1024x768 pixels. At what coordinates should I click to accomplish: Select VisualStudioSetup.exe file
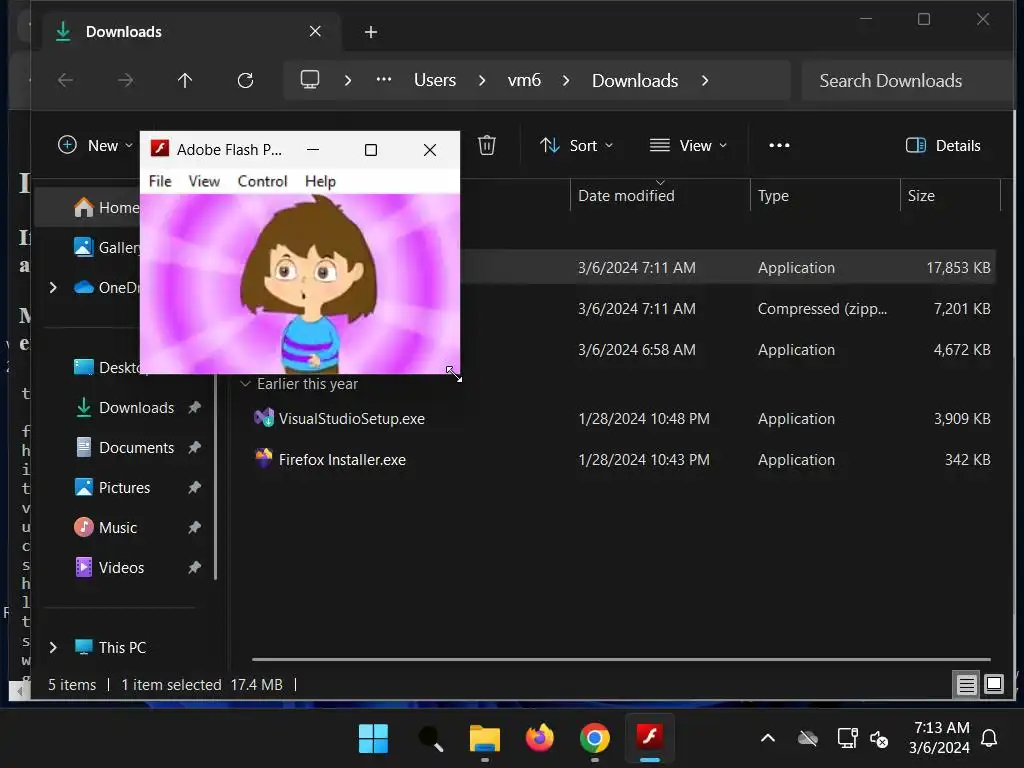351,419
